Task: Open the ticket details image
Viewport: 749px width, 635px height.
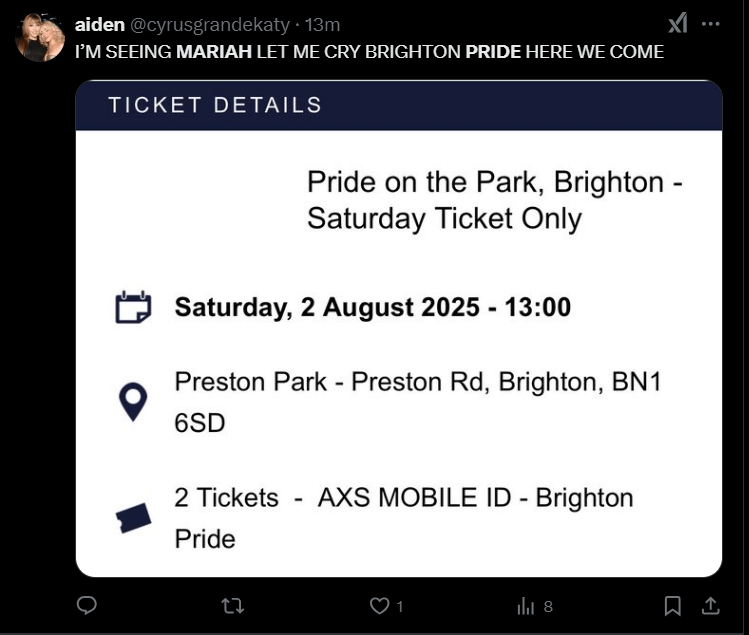Action: [399, 329]
